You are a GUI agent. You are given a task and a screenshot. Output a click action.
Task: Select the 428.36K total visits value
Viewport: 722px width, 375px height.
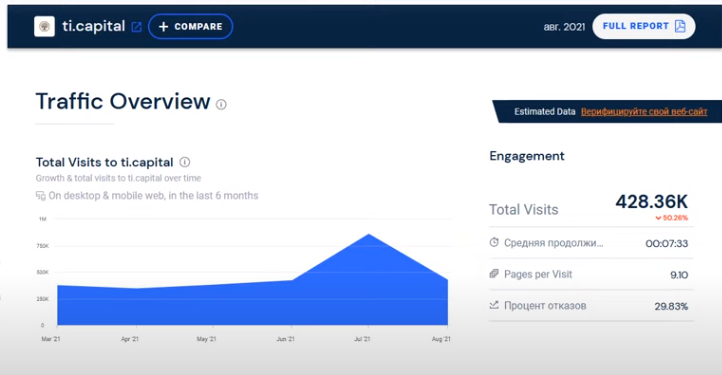click(652, 202)
